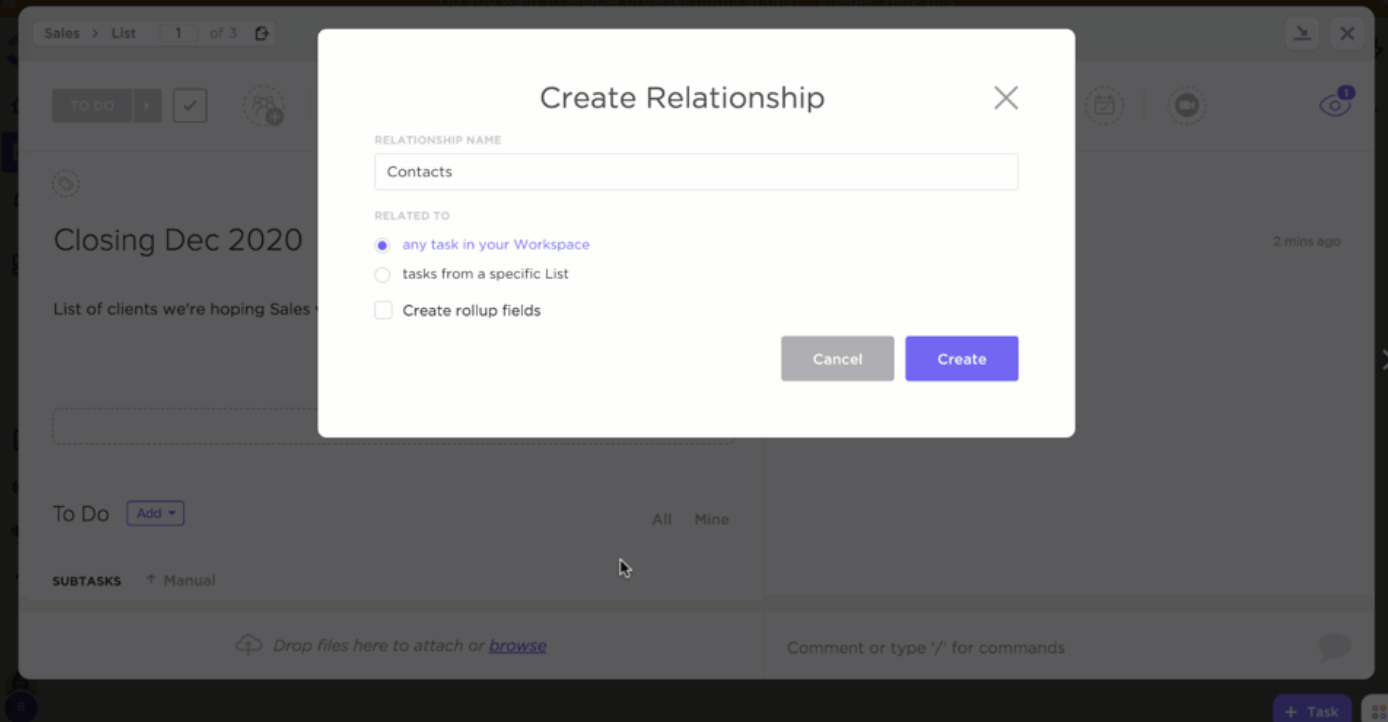
Task: Open the watchers eye icon
Action: pyautogui.click(x=1335, y=105)
